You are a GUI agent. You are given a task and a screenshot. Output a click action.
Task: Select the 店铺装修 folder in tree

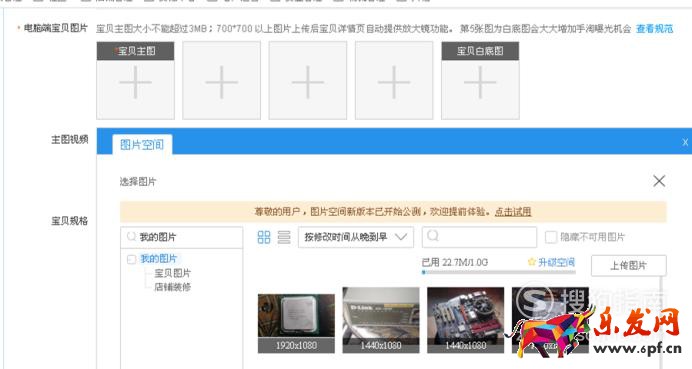173,287
